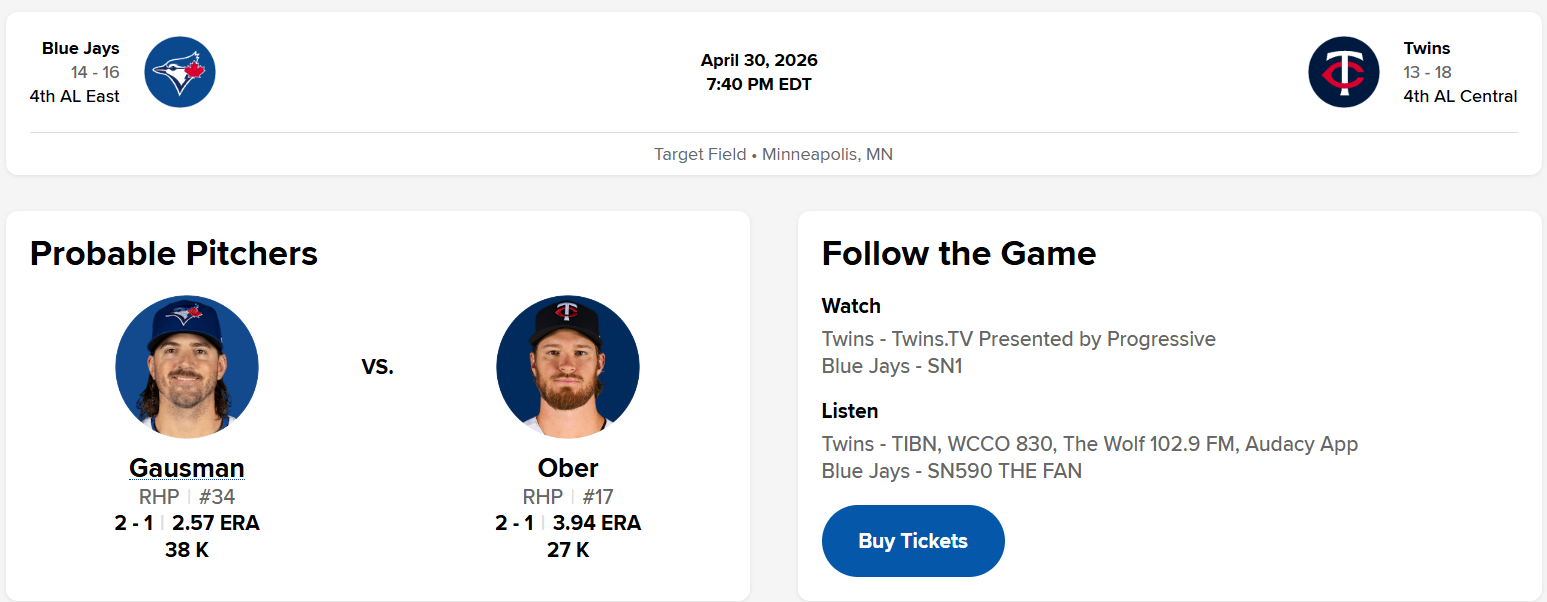Click the April 30, 2026 game date

pyautogui.click(x=759, y=60)
